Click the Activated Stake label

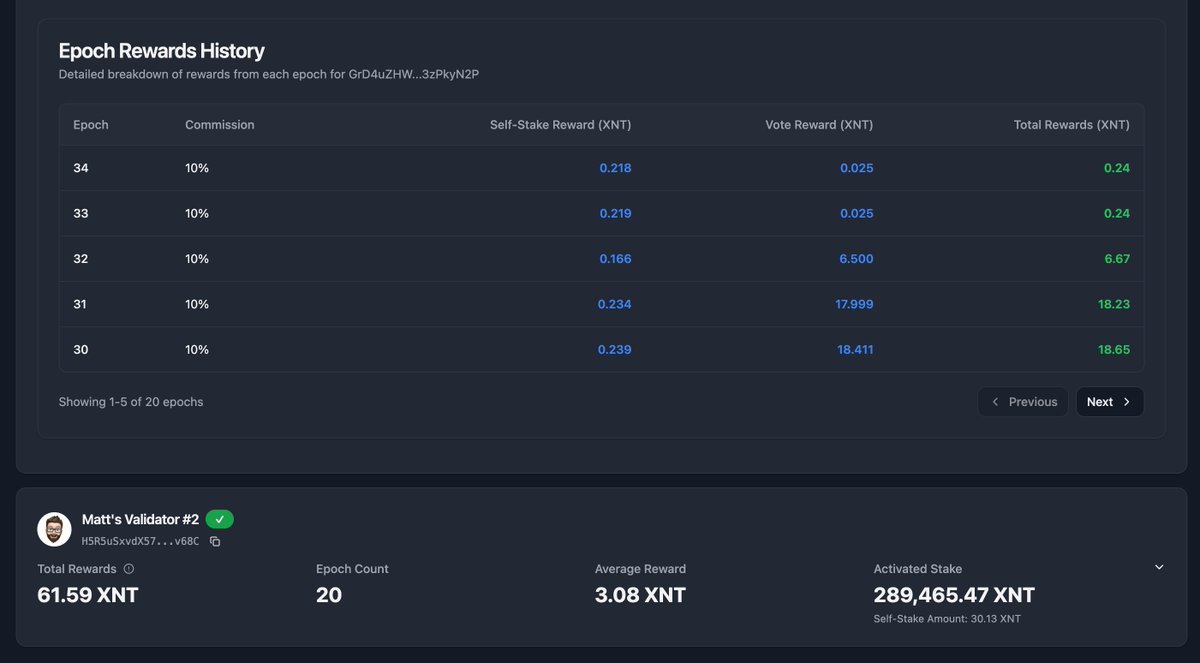(918, 569)
